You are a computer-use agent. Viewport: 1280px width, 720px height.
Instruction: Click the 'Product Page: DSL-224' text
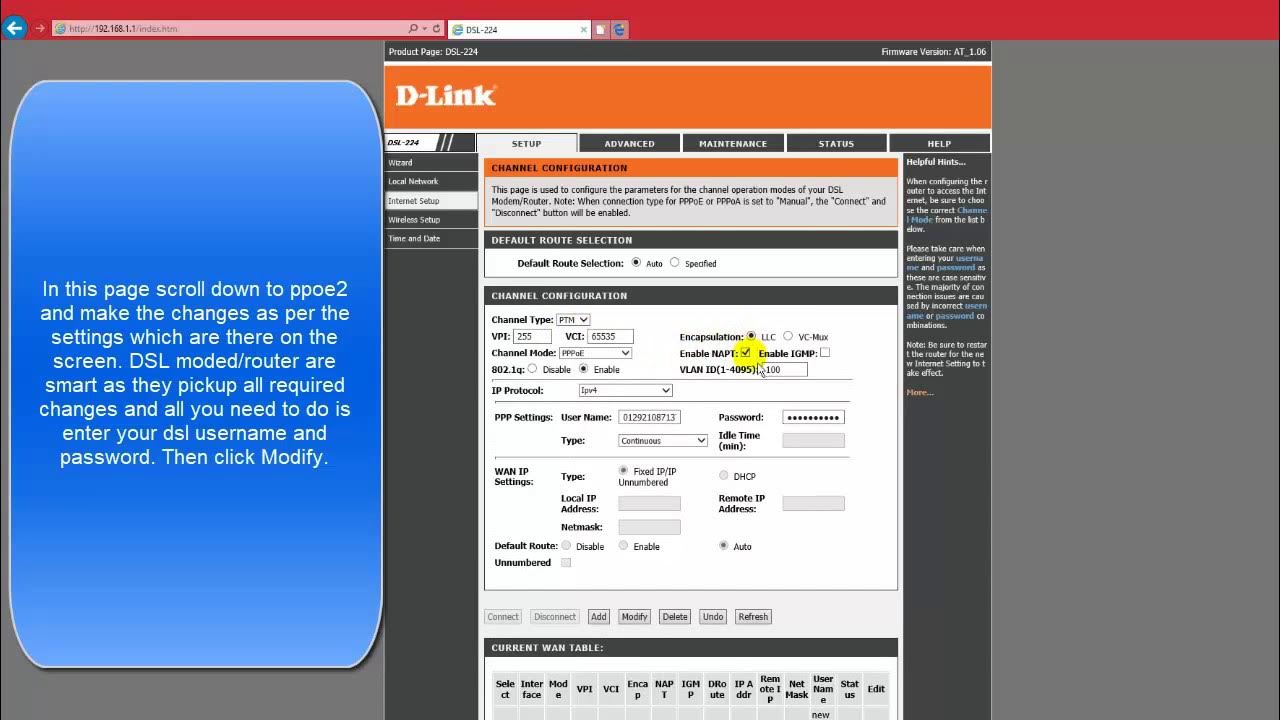(x=434, y=52)
